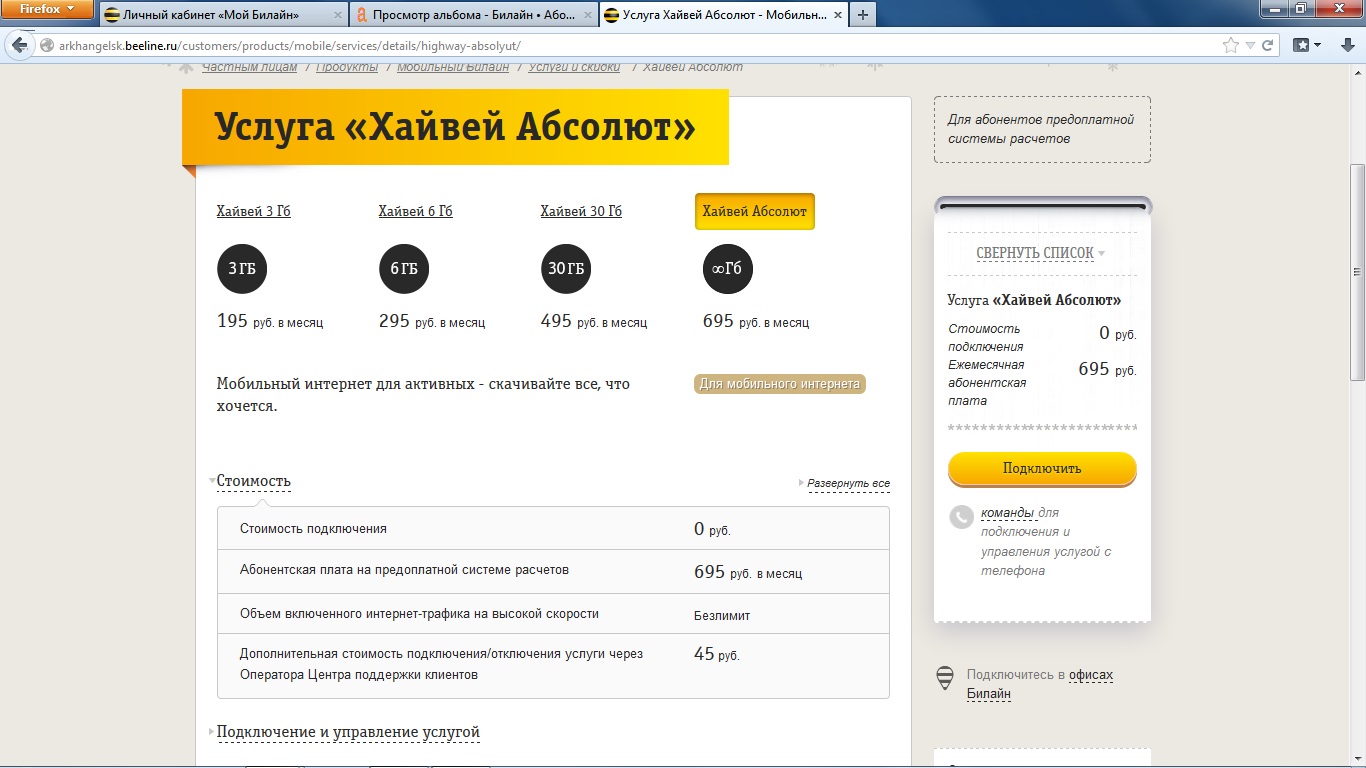This screenshot has height=768, width=1366.
Task: Click the 3 ГБ black circle icon
Action: coord(242,269)
